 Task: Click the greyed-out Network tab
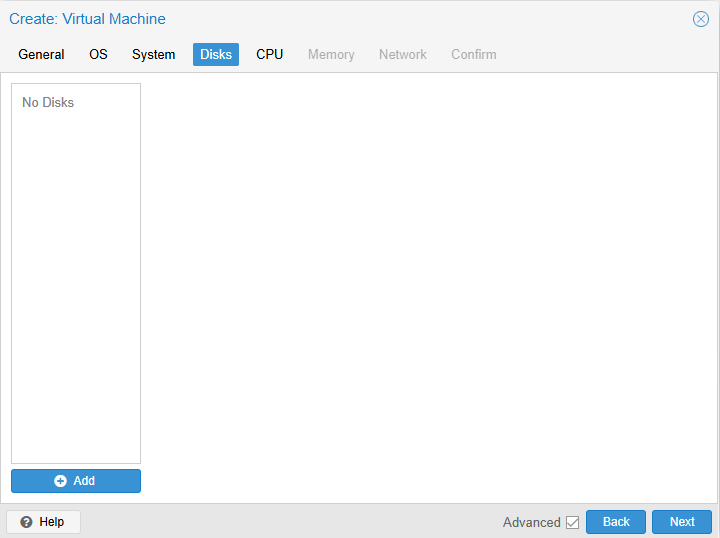(403, 55)
